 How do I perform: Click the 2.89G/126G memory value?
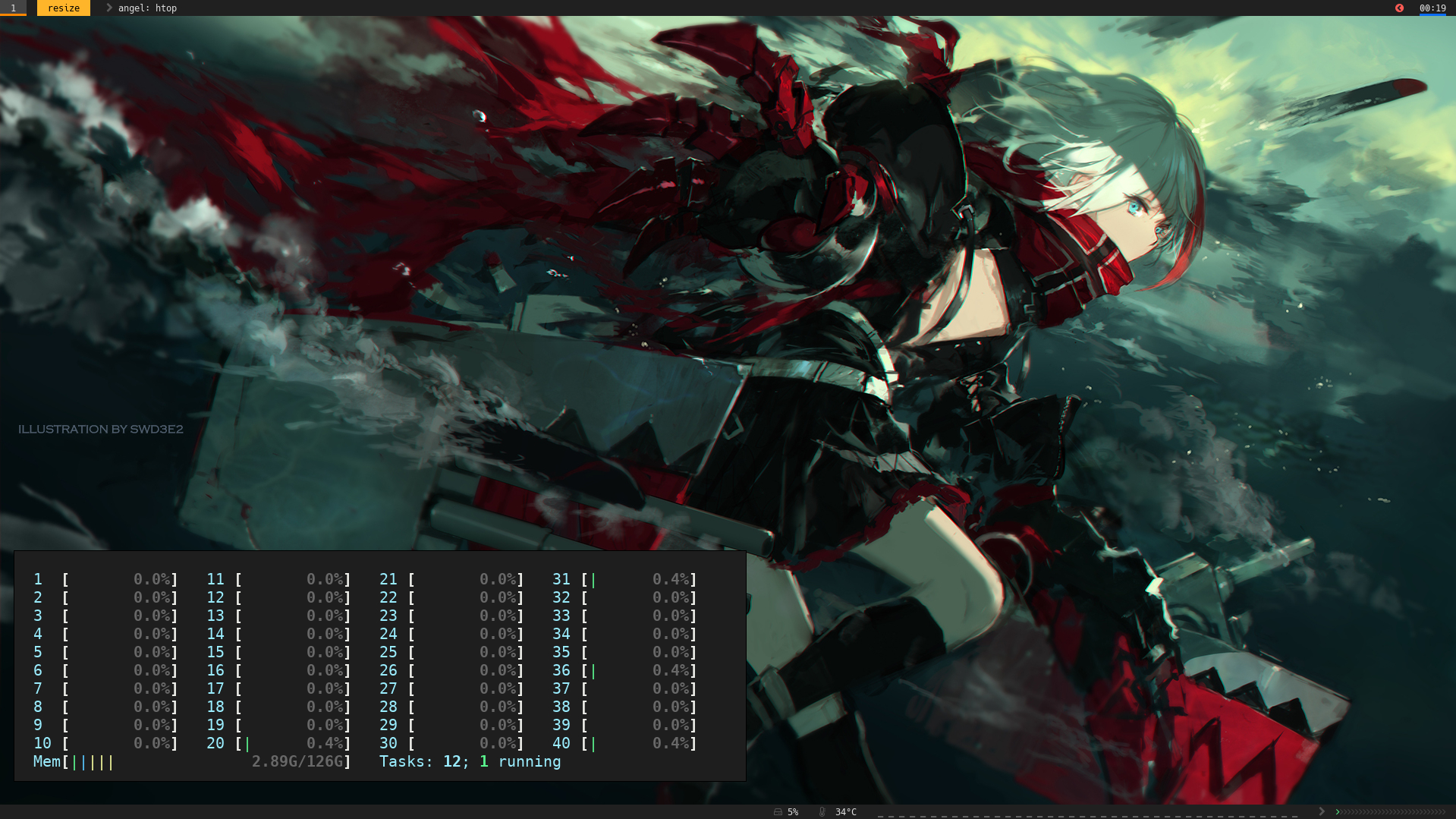click(297, 762)
